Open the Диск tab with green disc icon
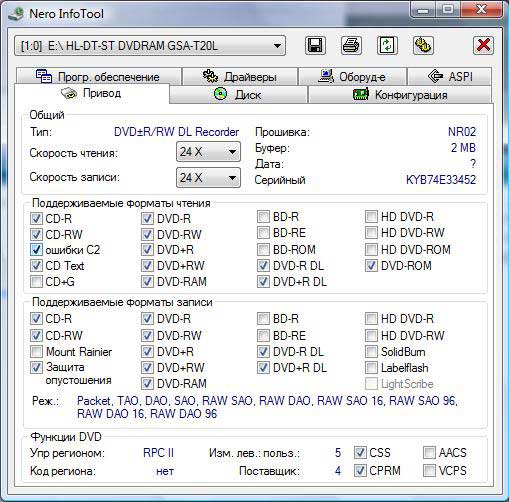The width and height of the screenshot is (509, 502). point(238,95)
